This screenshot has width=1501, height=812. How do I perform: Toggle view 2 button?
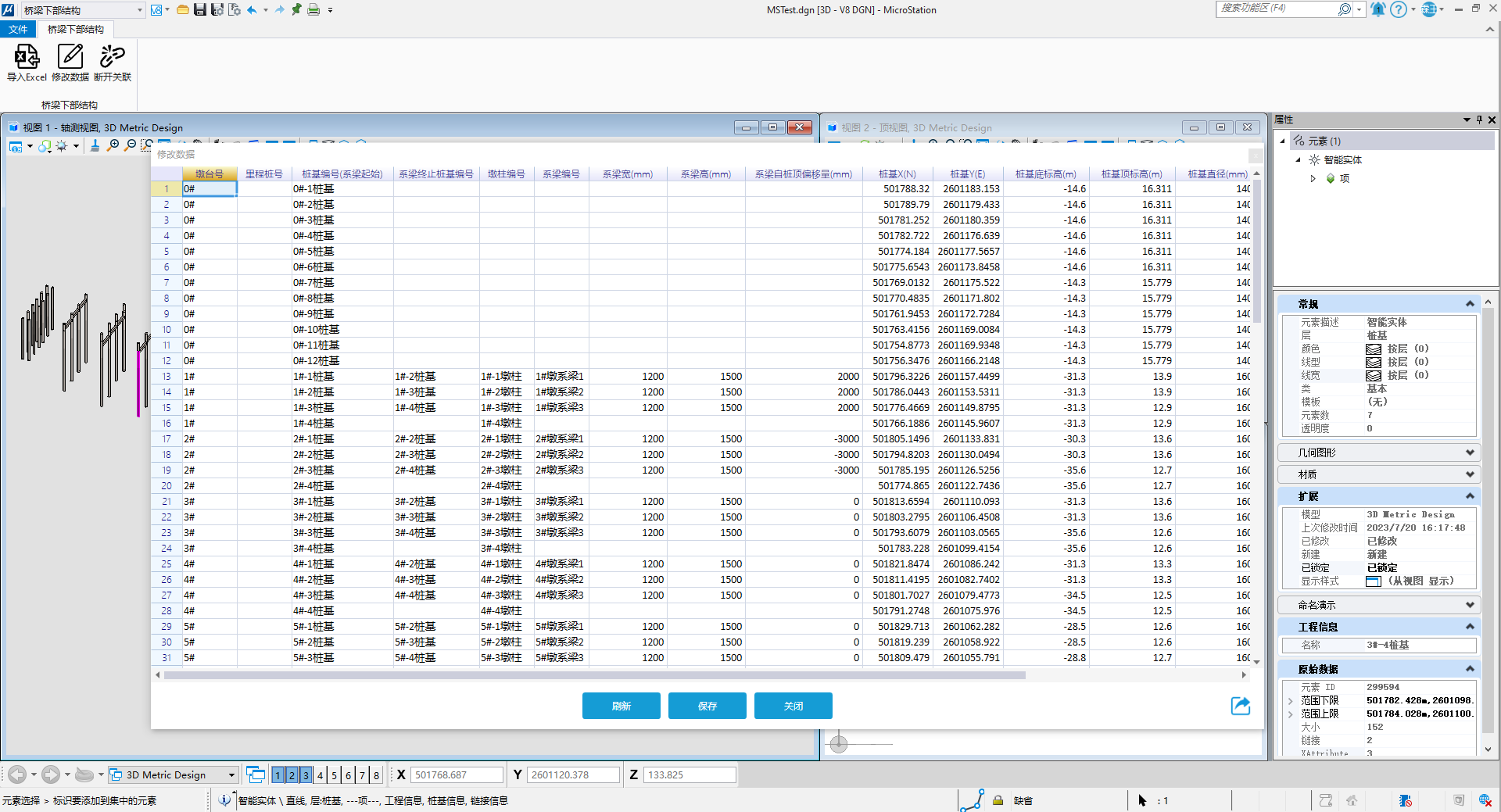(292, 774)
